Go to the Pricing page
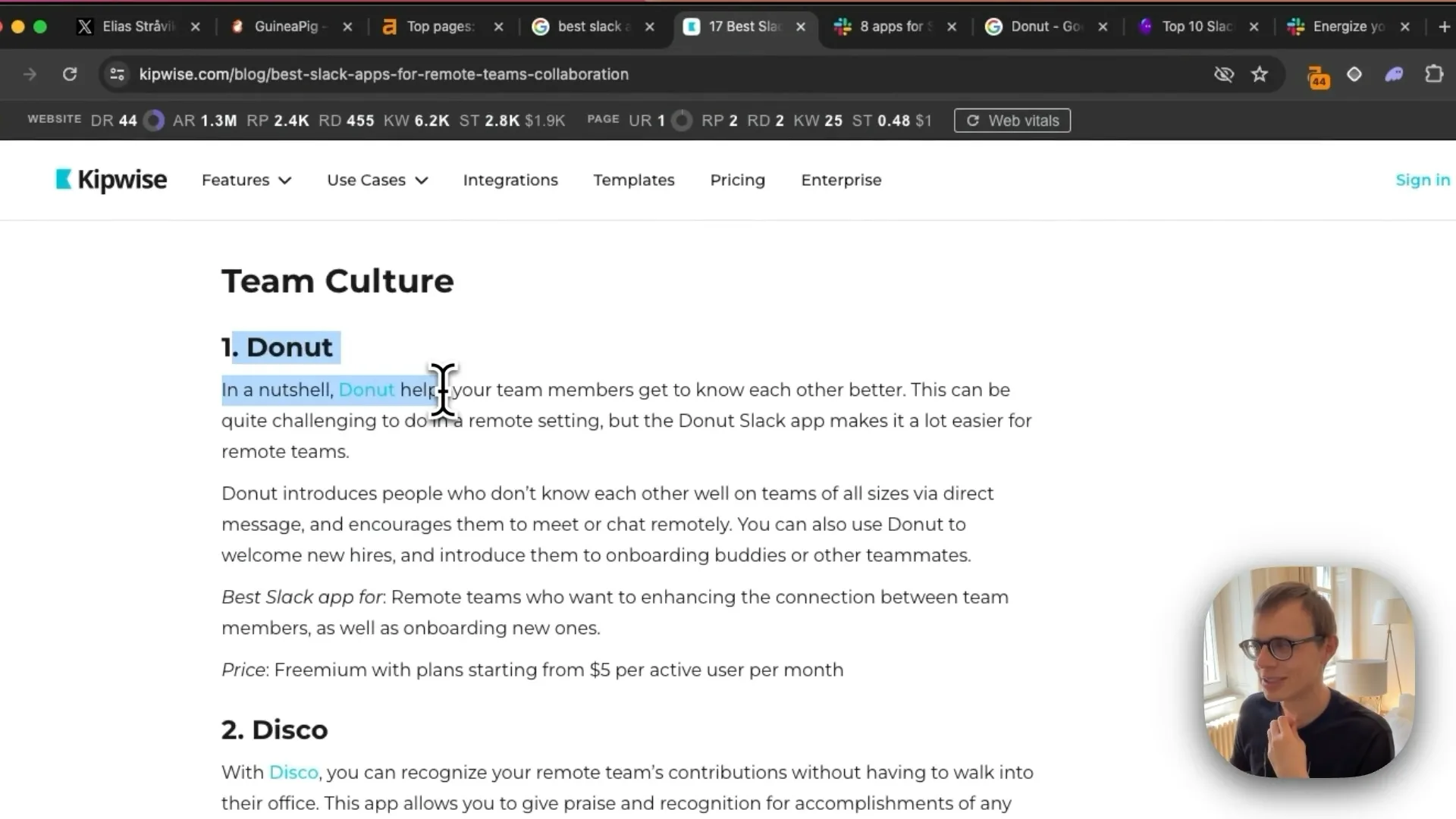 (738, 180)
